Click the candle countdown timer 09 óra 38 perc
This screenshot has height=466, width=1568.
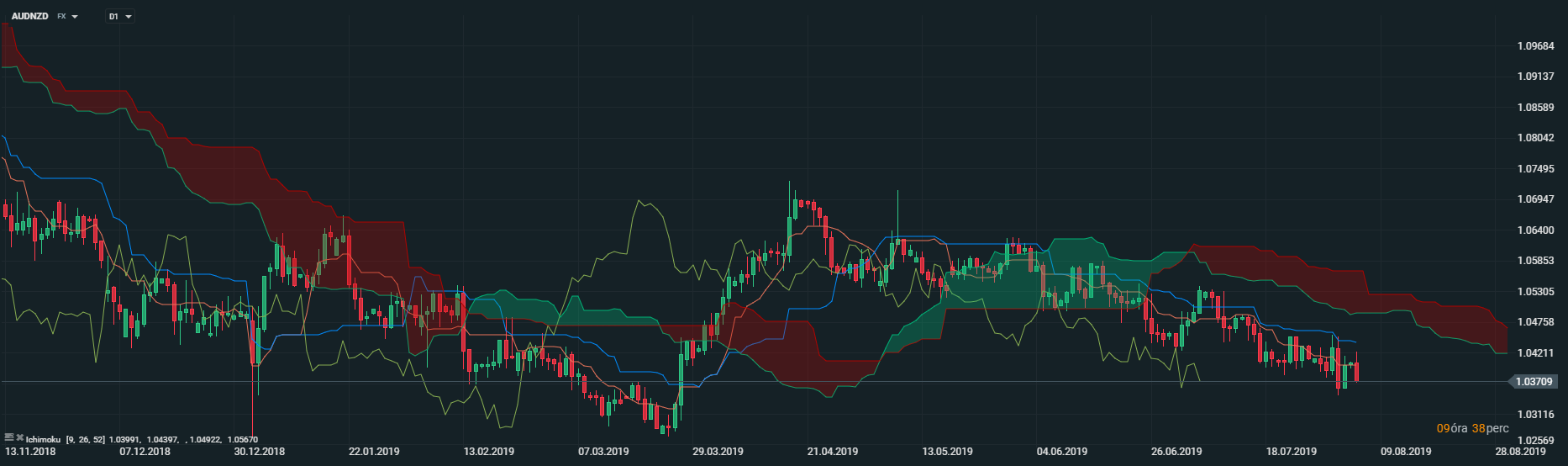[1472, 428]
